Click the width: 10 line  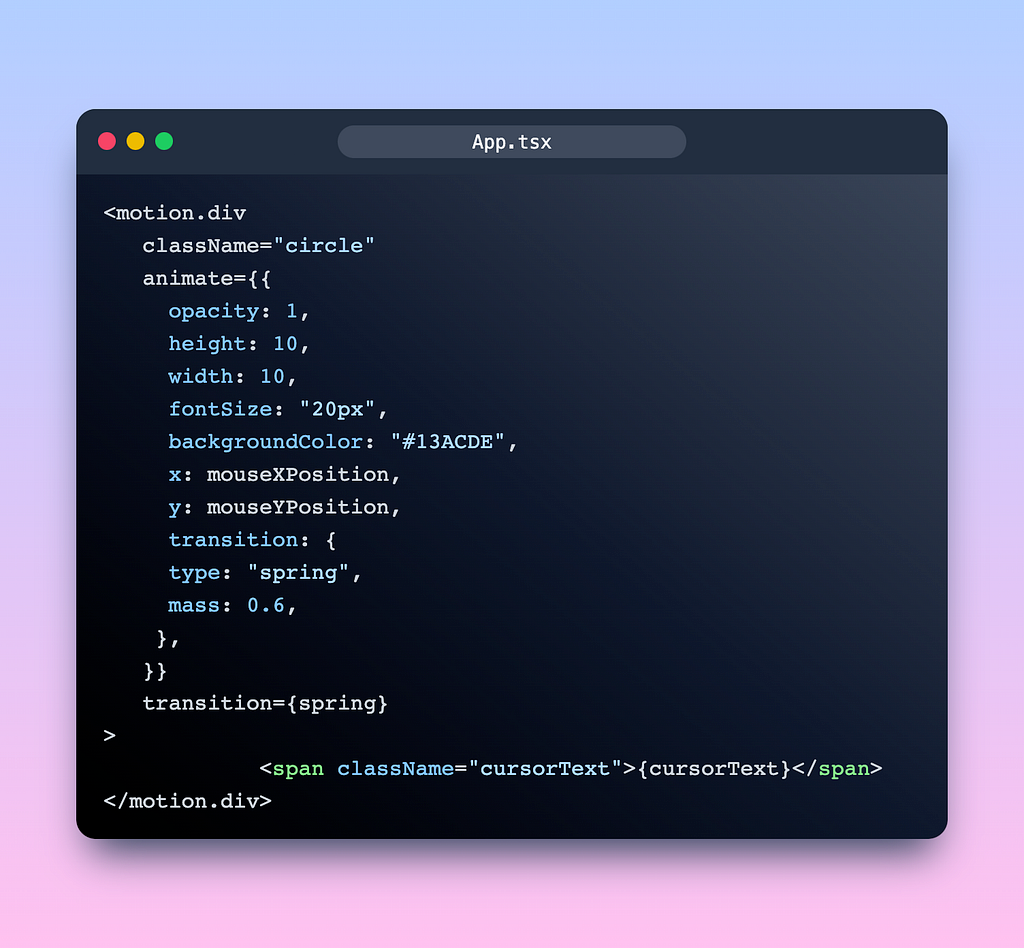tap(232, 377)
